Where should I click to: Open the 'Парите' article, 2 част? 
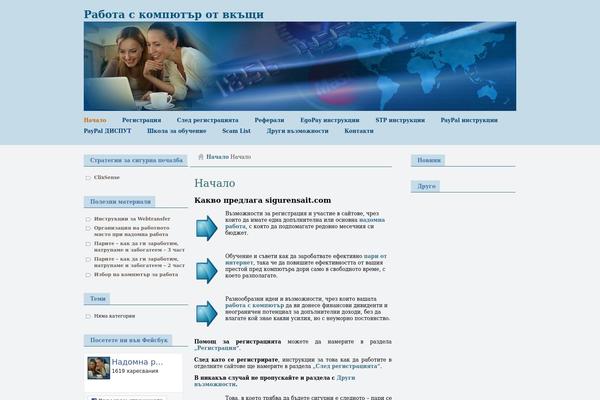(x=139, y=262)
